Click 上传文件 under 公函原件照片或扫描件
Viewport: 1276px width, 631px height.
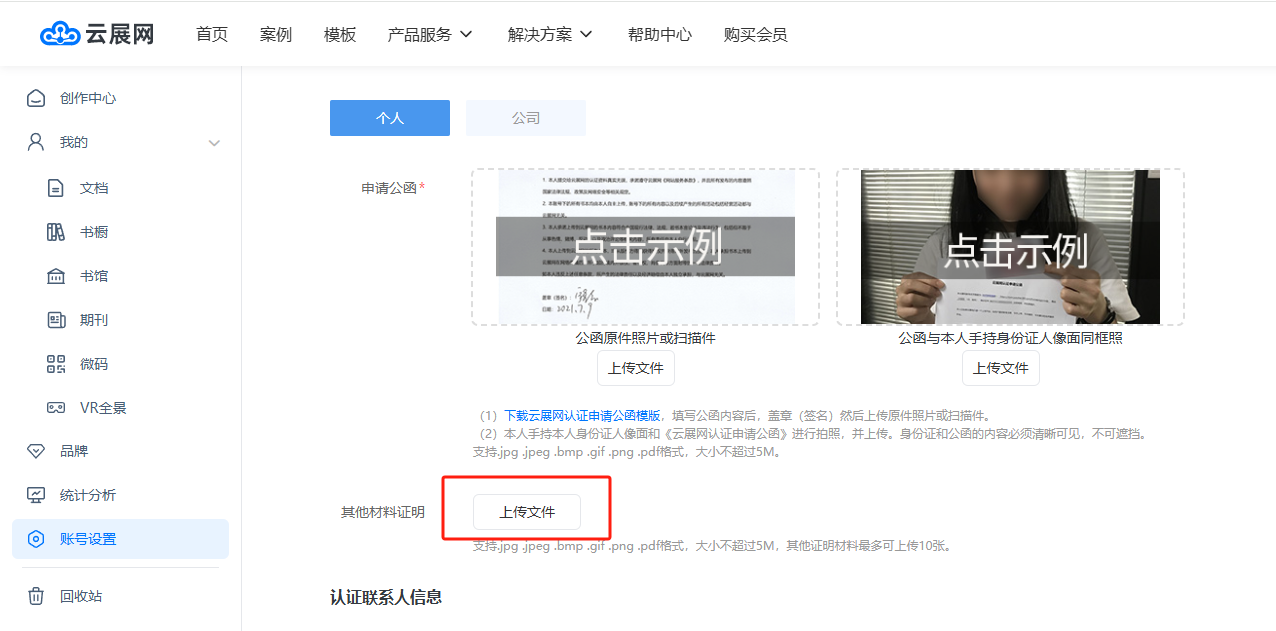point(636,368)
